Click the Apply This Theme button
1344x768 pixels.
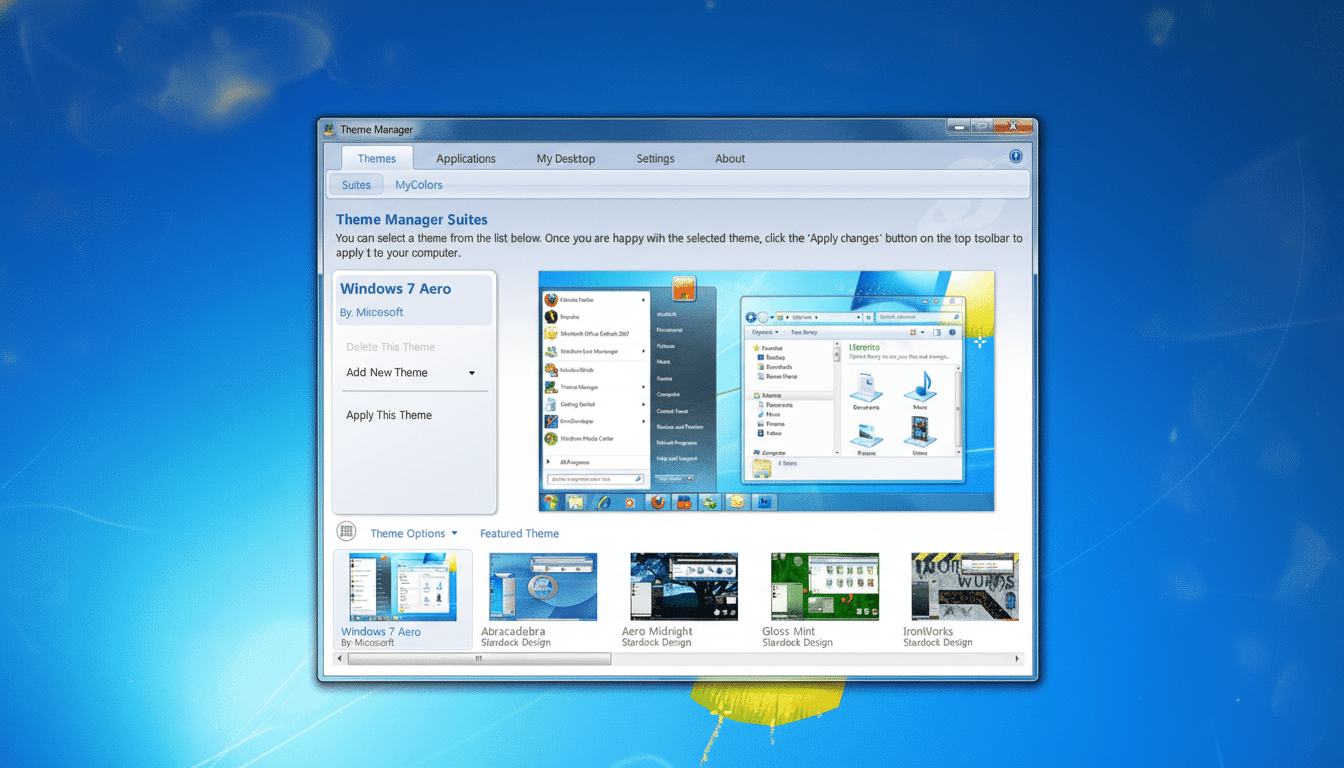(x=389, y=414)
